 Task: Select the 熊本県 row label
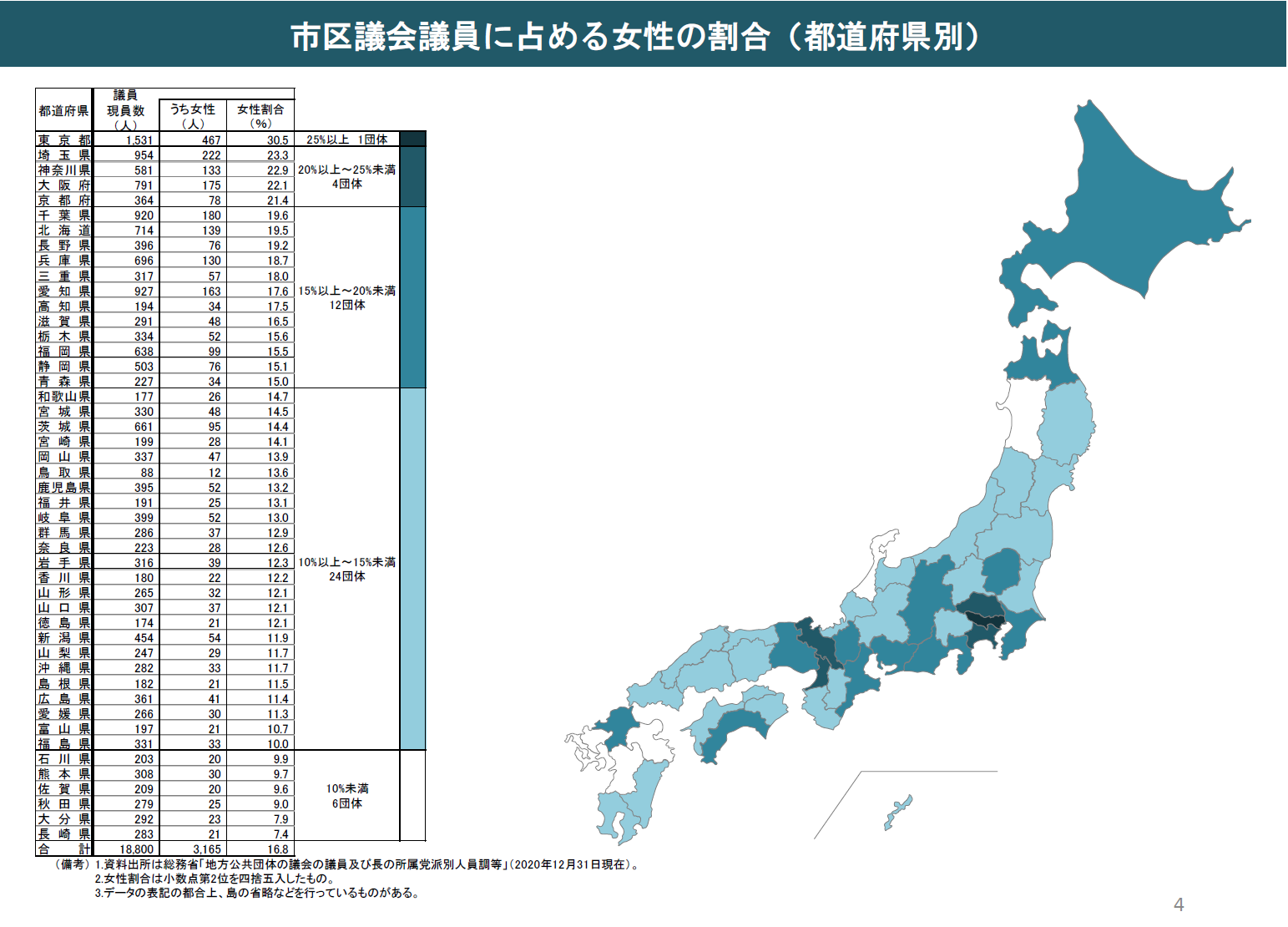point(63,774)
